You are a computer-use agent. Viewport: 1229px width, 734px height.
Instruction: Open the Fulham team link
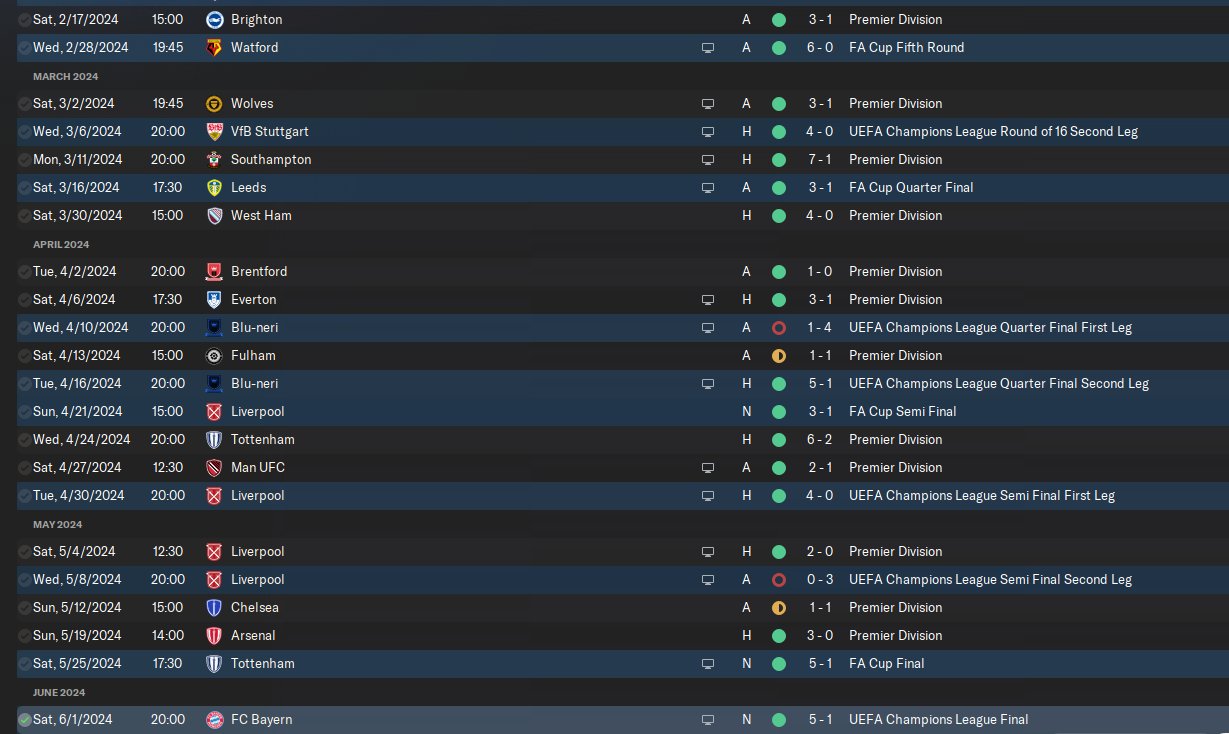[x=253, y=355]
